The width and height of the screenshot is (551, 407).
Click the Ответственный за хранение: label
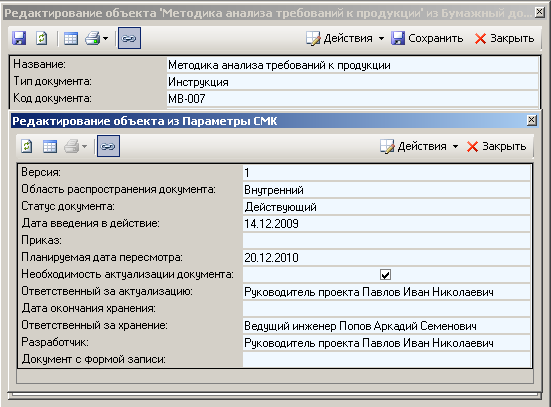point(95,325)
